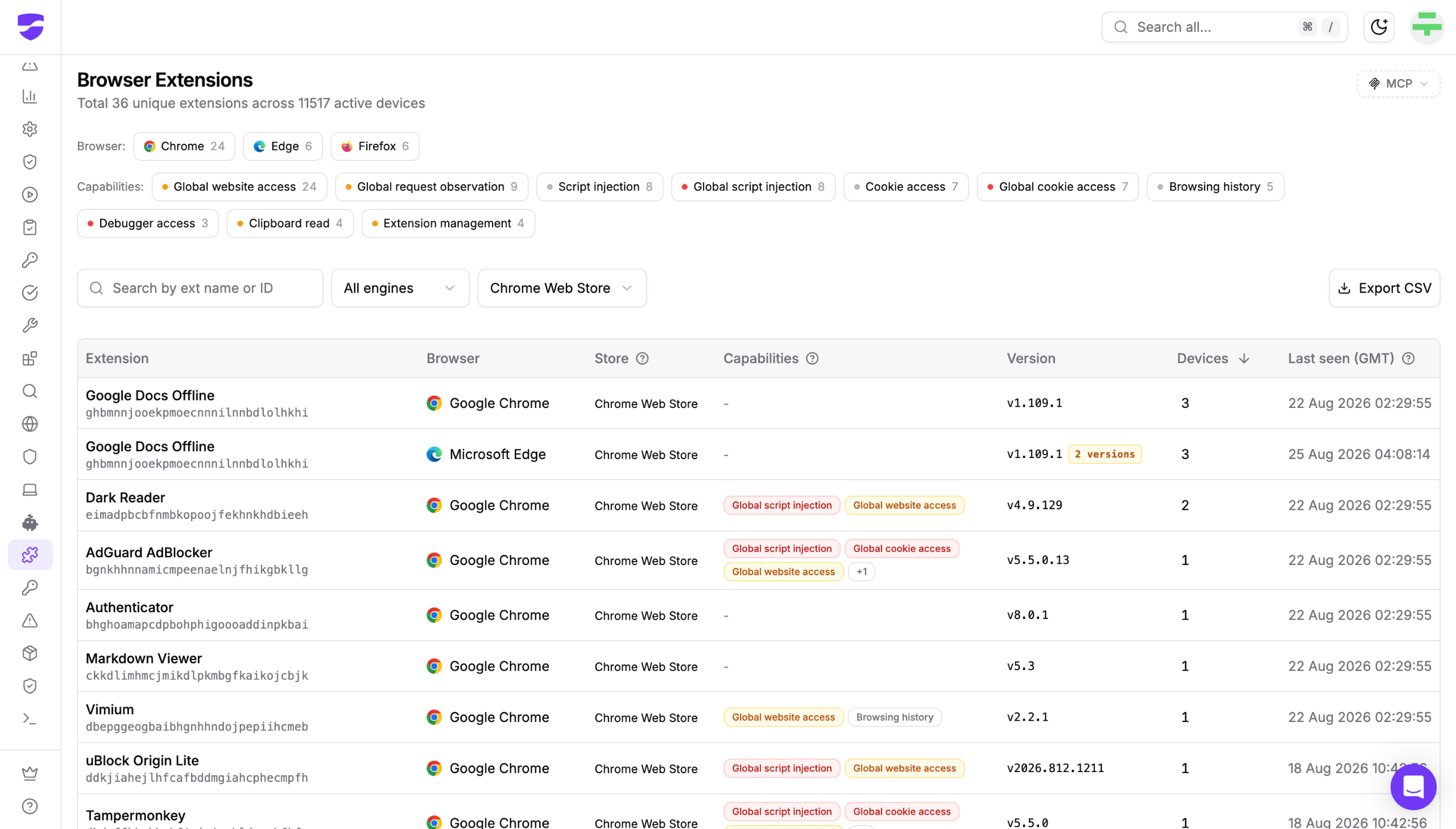Toggle the Debugger access capability filter
This screenshot has height=829, width=1456.
(x=148, y=223)
